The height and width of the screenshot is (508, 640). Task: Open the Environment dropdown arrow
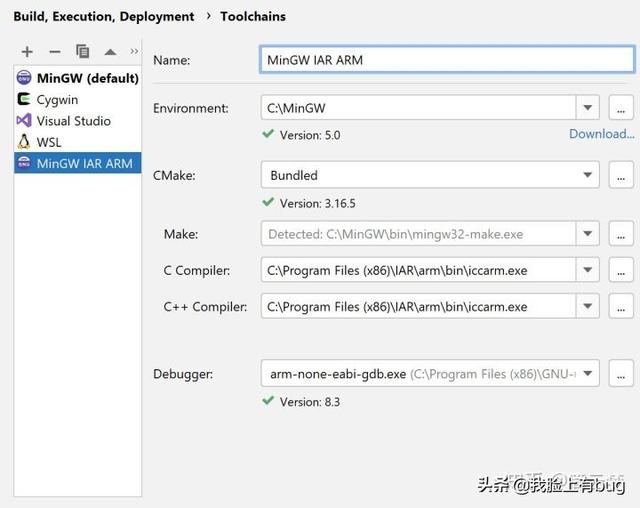tap(587, 108)
